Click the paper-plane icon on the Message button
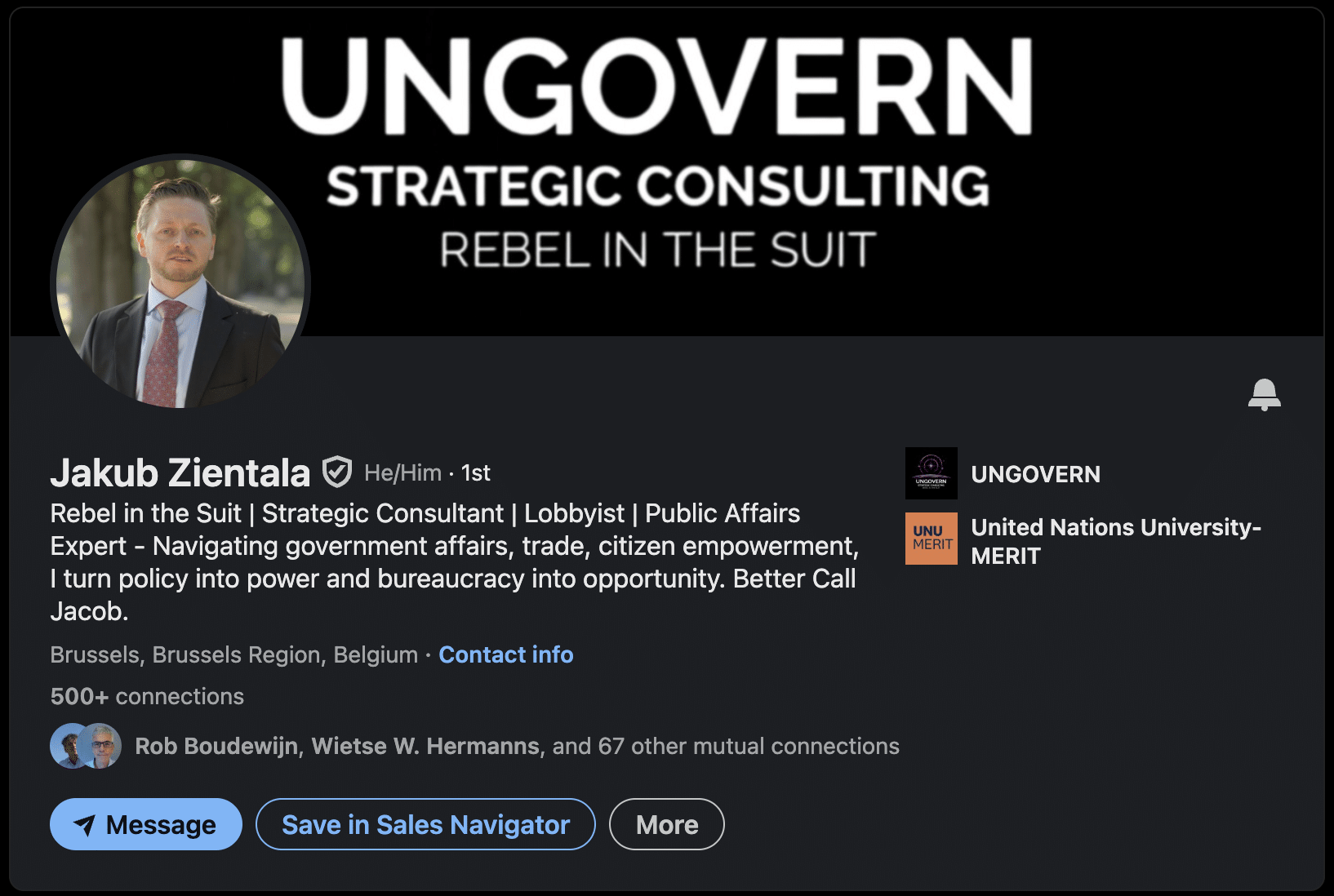Image resolution: width=1334 pixels, height=896 pixels. point(84,825)
